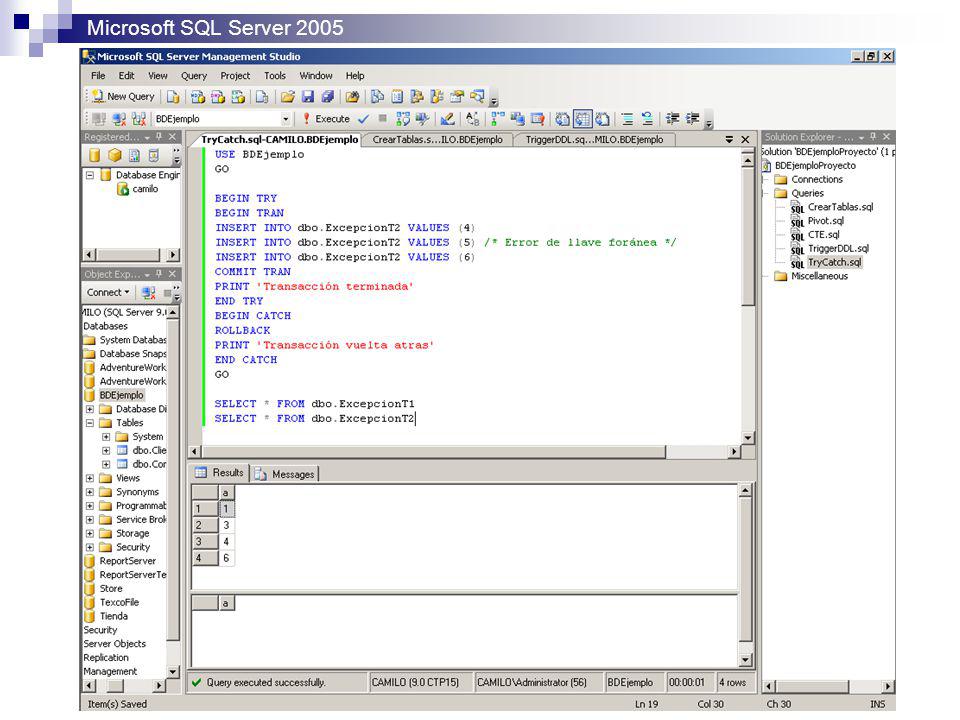Open the Results tab
960x720 pixels.
click(219, 473)
